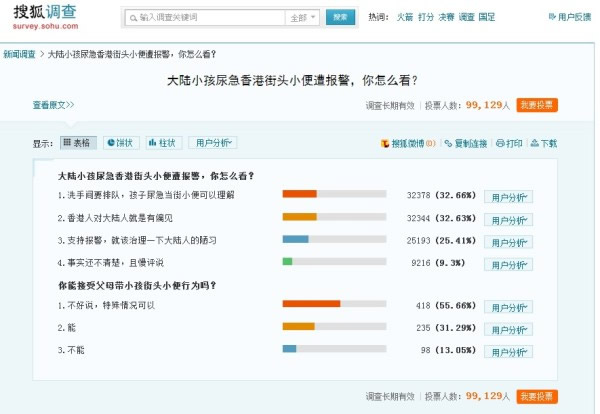Click the top orange 我要投票 button

[538, 104]
